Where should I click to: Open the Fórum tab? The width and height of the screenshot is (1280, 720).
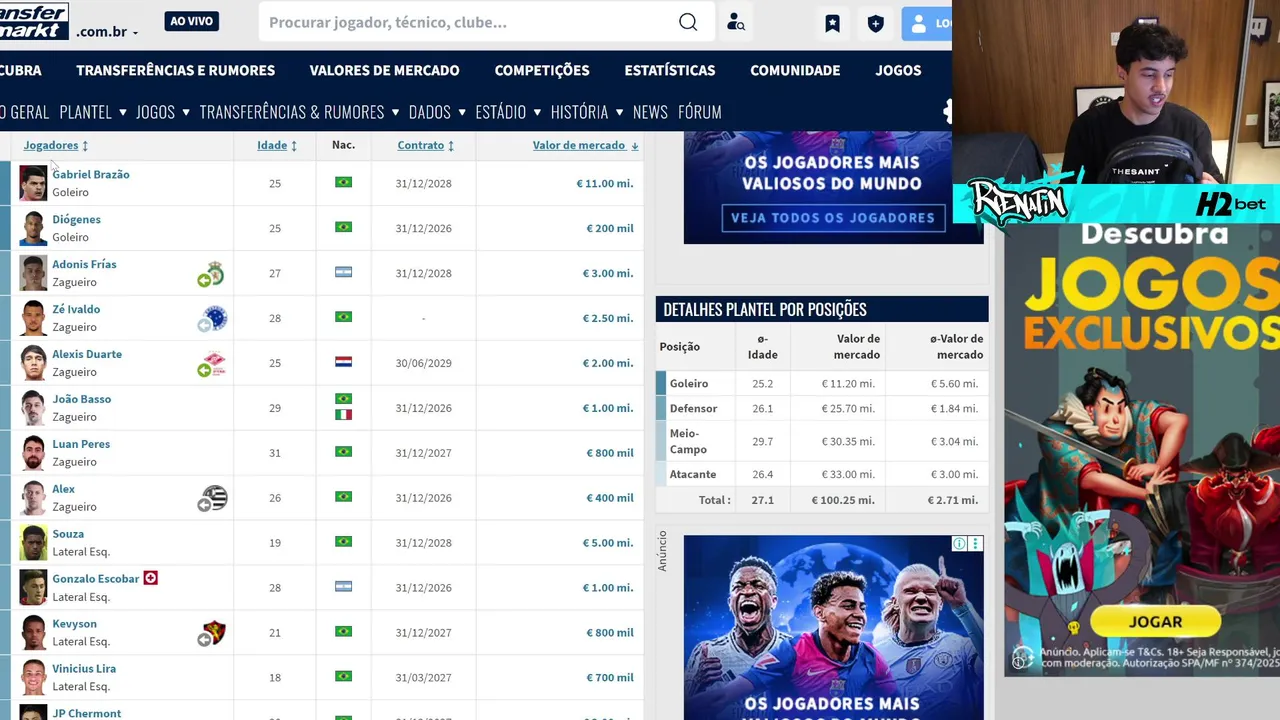point(700,112)
